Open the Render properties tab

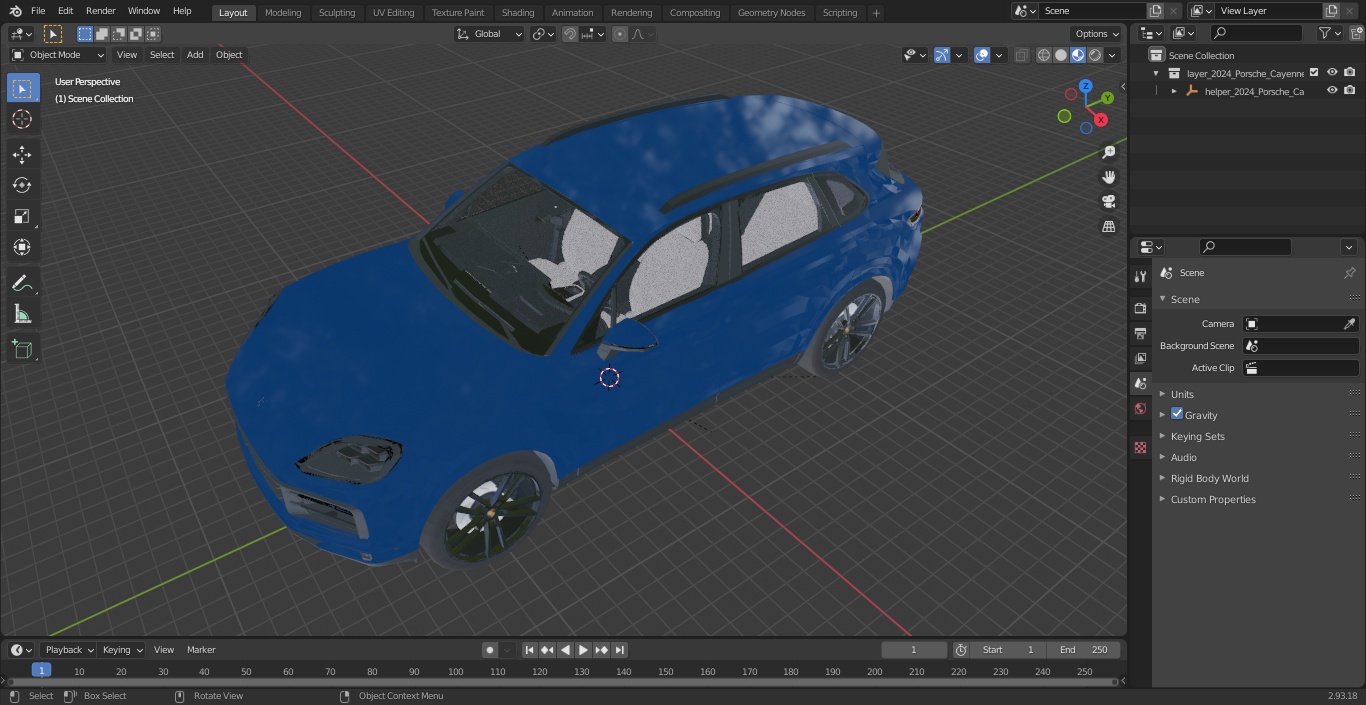tap(1140, 308)
